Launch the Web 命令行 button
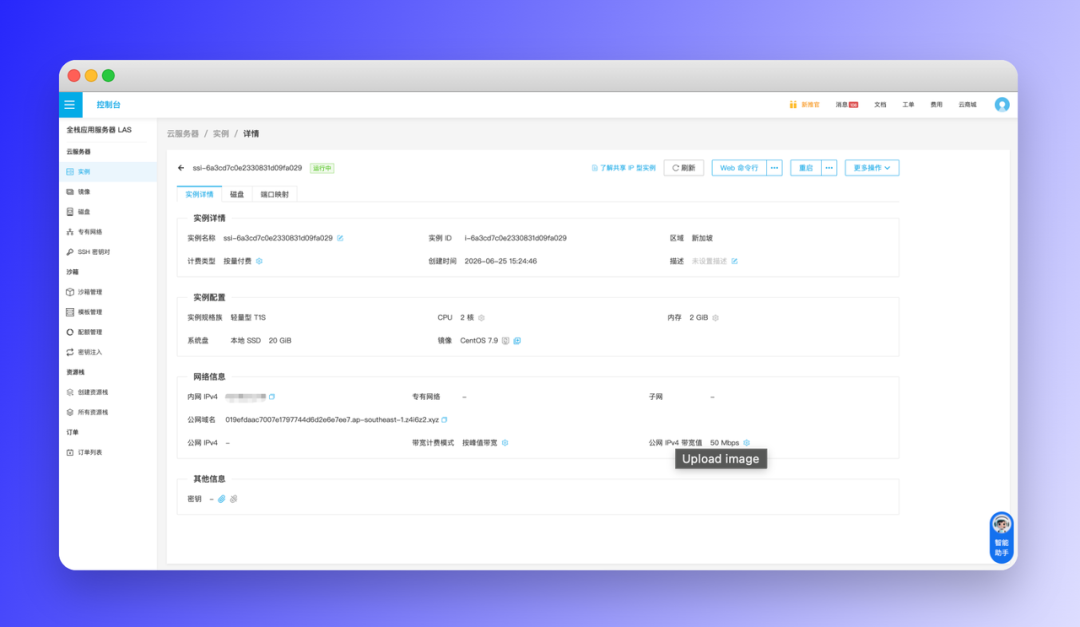 click(x=739, y=168)
